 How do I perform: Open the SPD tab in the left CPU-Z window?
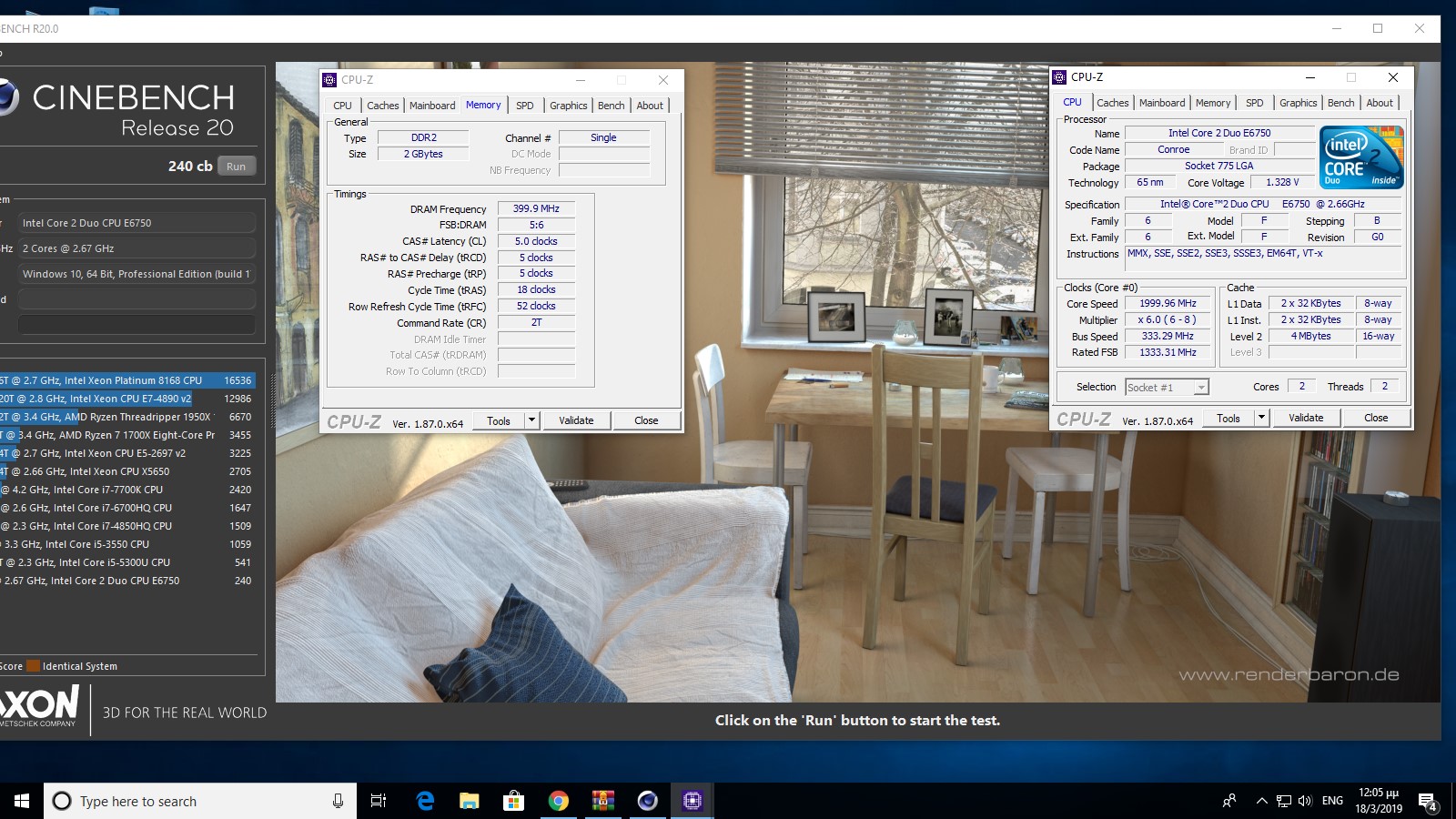pos(525,106)
